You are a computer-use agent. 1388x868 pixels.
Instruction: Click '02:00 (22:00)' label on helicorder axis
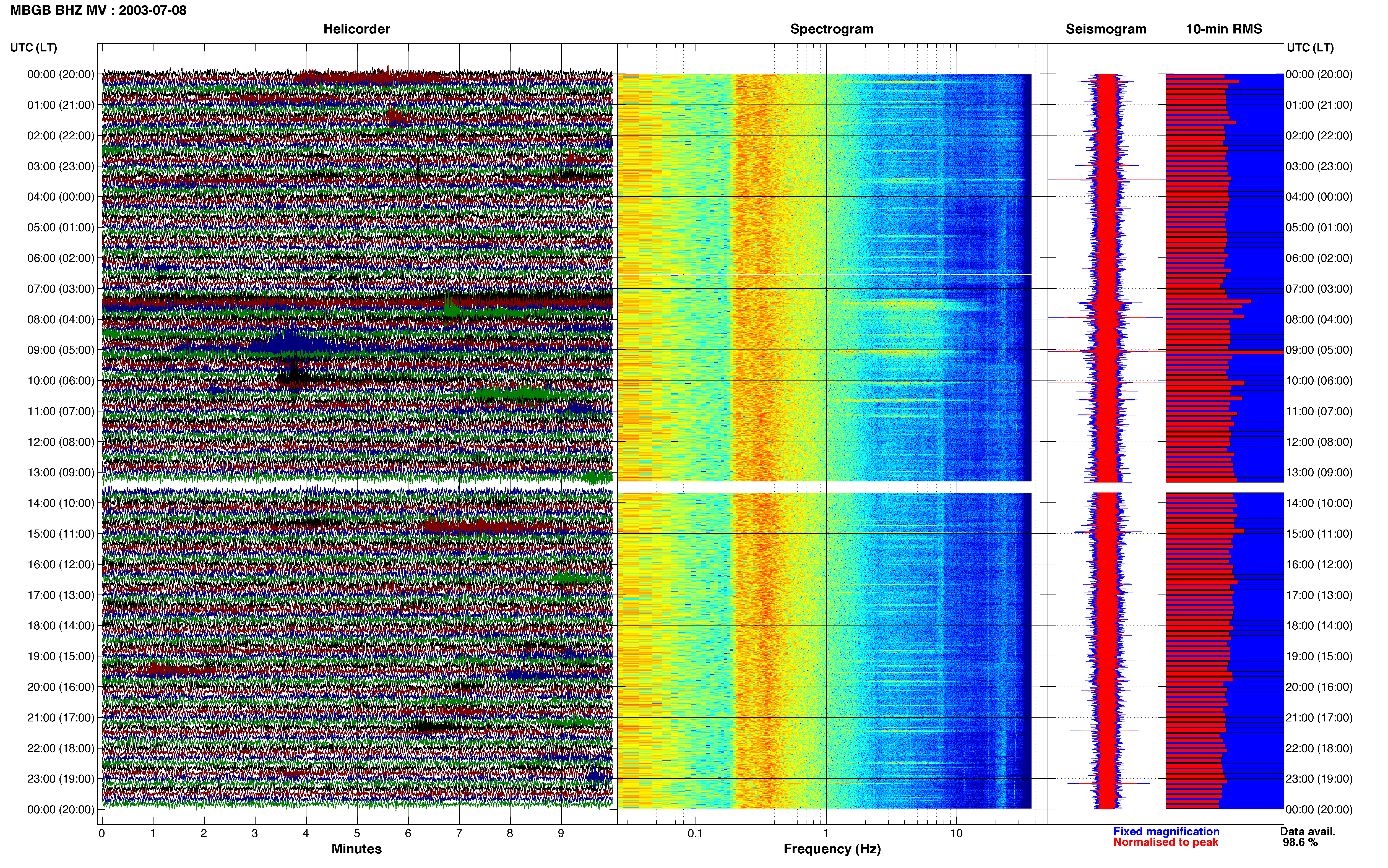tap(61, 135)
